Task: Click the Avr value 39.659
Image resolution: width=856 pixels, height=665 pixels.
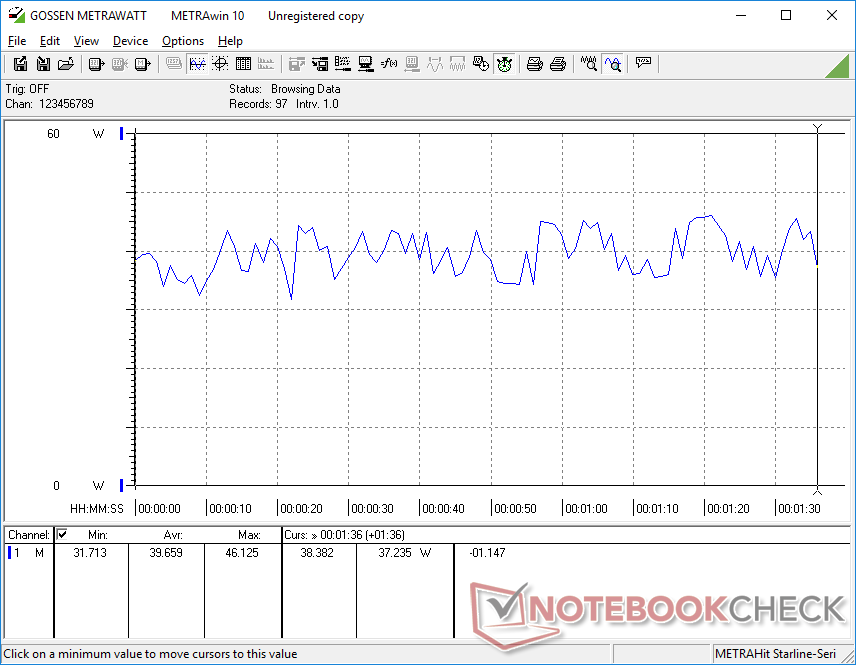Action: (166, 553)
